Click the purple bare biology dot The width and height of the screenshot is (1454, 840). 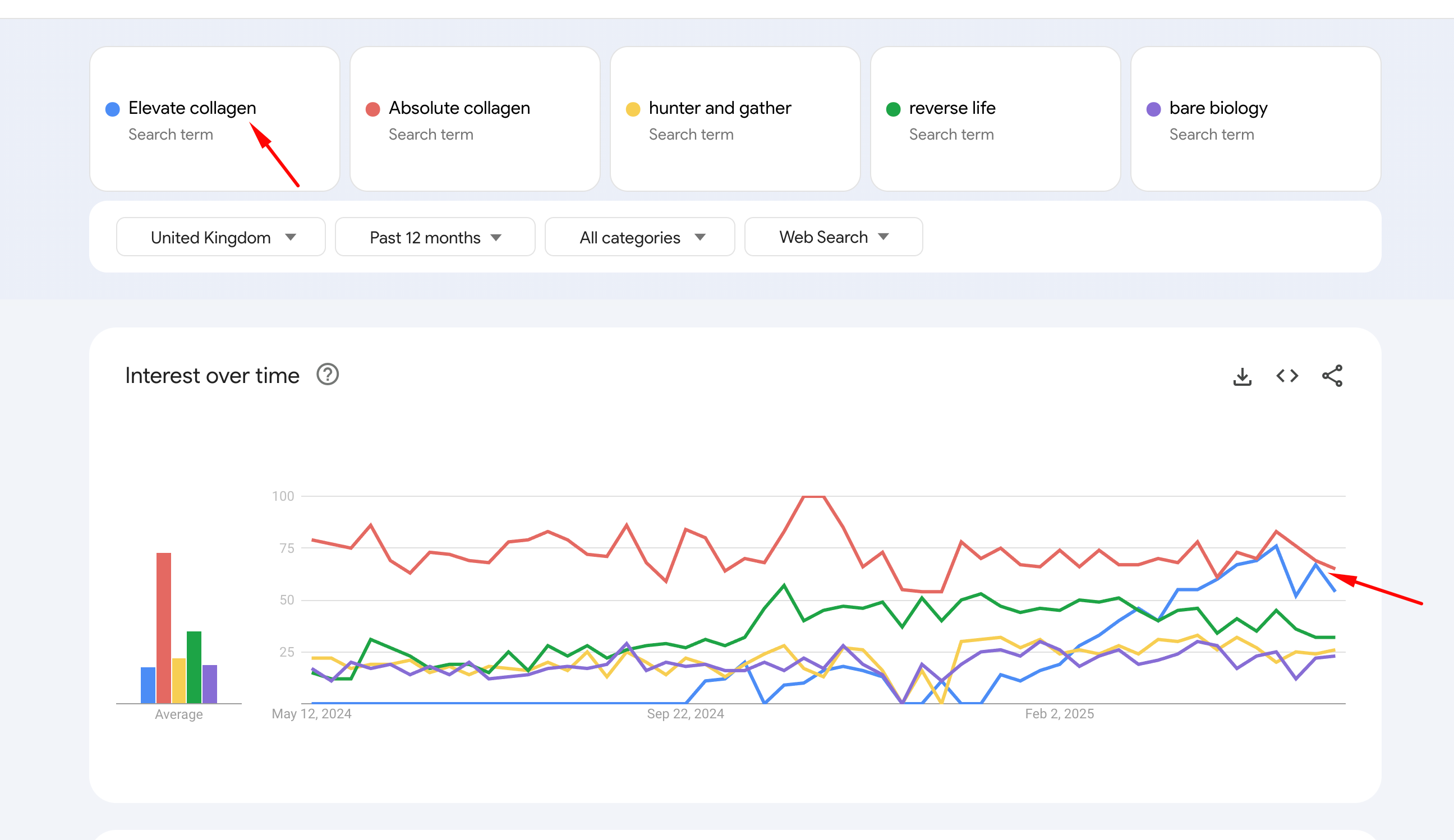[1153, 109]
